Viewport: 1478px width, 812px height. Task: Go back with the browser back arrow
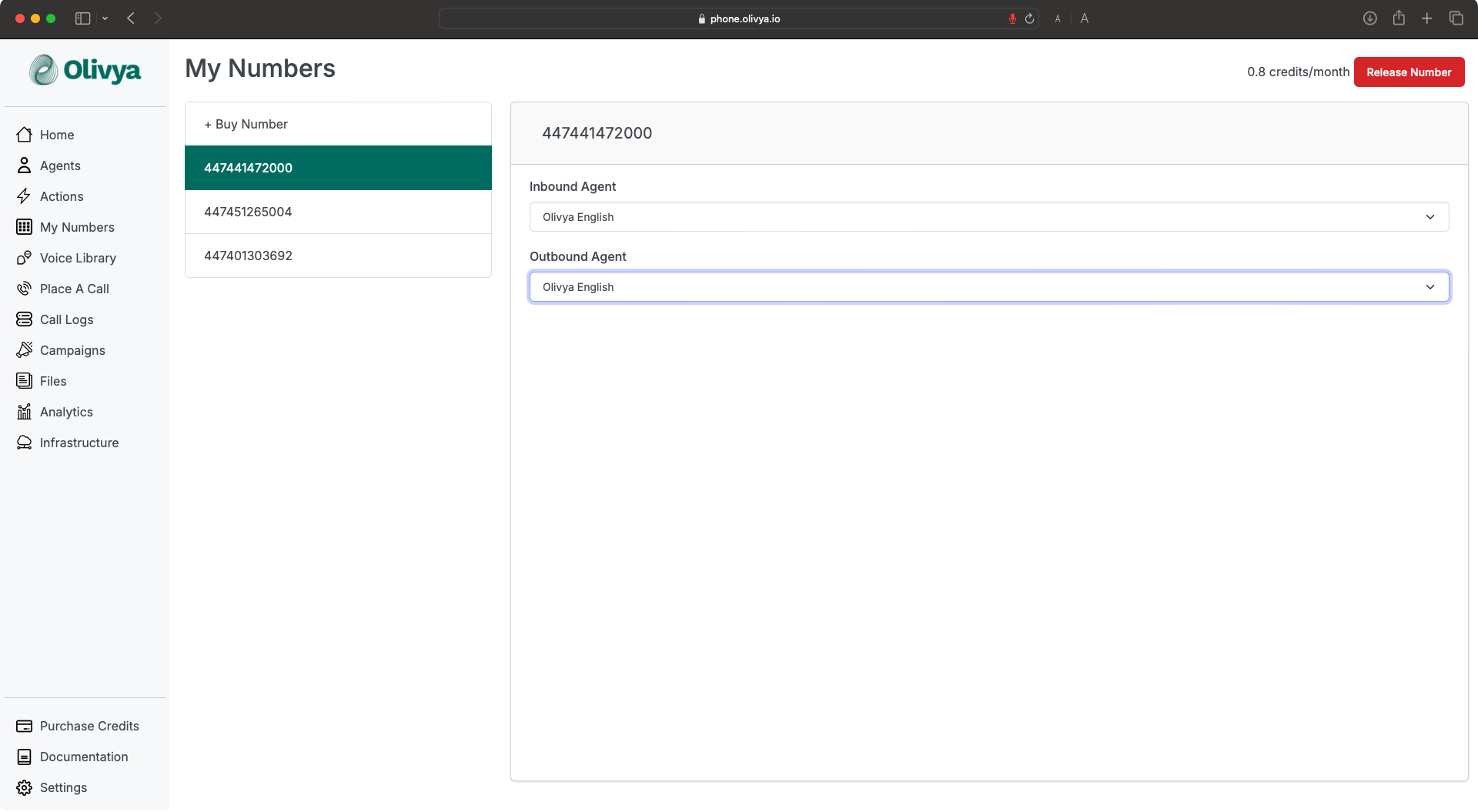coord(131,18)
